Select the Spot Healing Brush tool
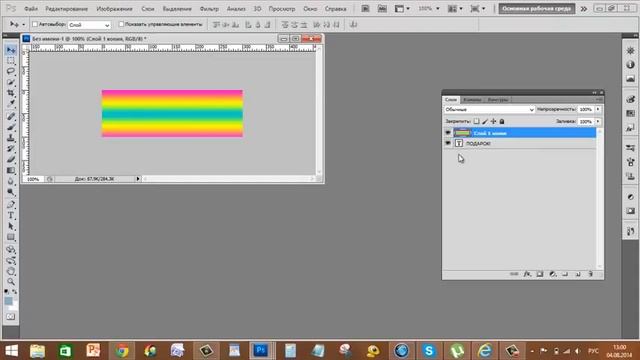This screenshot has width=640, height=360. click(x=11, y=116)
